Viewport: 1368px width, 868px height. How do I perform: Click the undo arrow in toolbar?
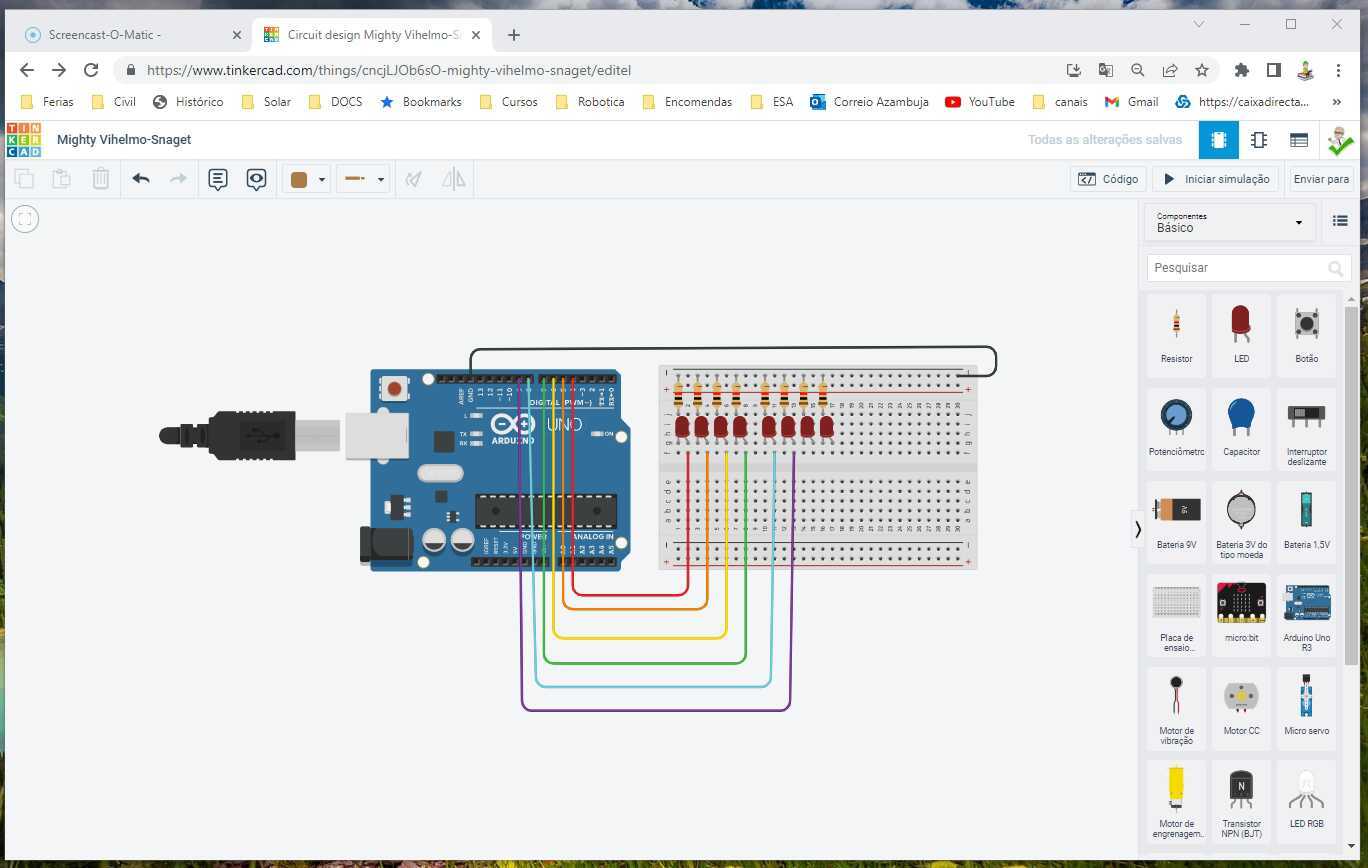(x=141, y=179)
